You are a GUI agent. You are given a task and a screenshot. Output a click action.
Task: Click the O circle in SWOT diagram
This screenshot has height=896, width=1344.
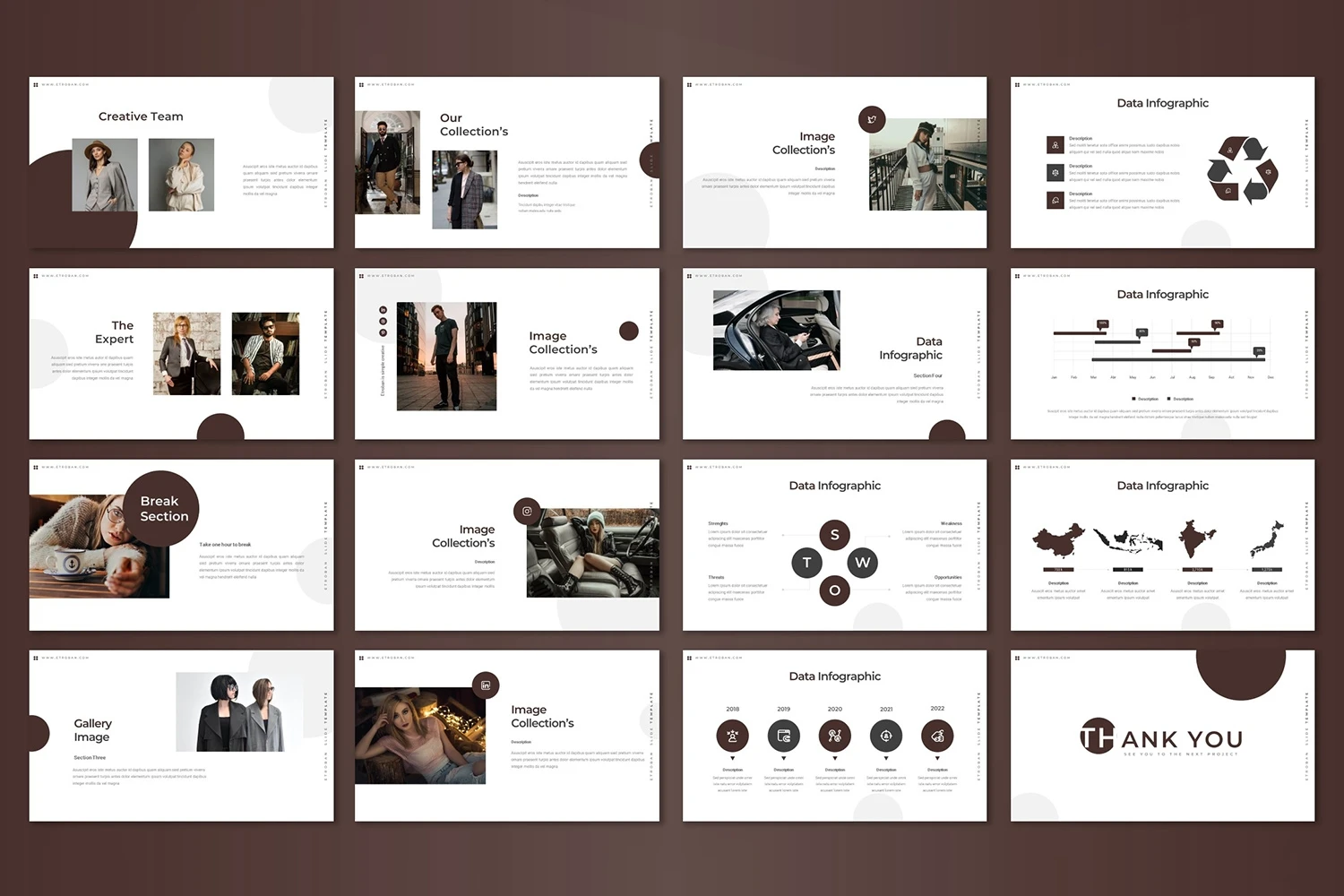[x=835, y=590]
